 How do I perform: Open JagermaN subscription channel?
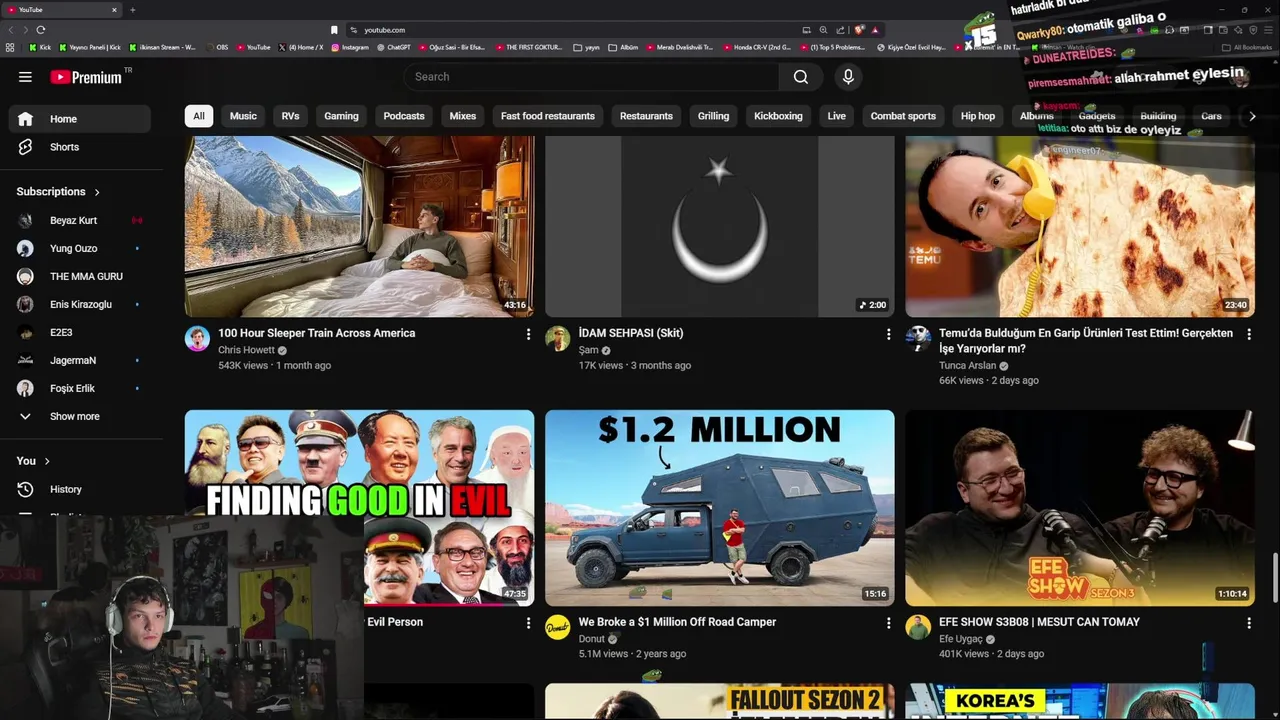click(80, 360)
